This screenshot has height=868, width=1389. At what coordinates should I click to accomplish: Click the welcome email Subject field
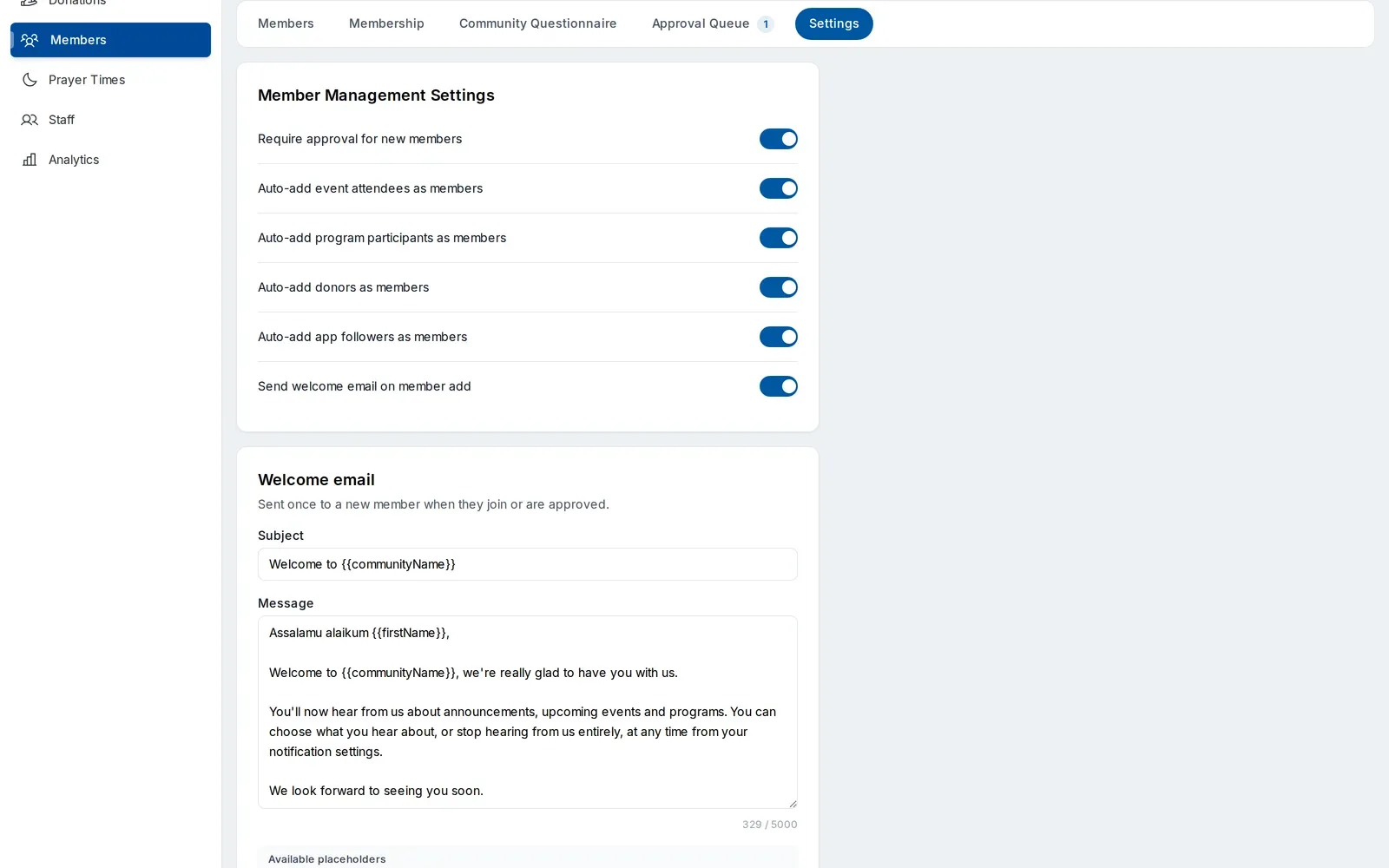point(528,564)
